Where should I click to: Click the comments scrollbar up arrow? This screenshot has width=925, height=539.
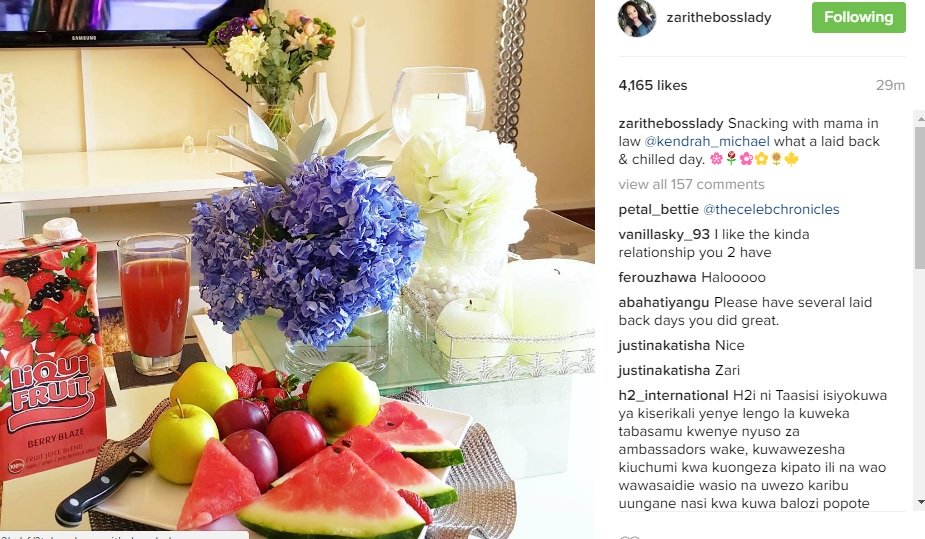point(920,119)
